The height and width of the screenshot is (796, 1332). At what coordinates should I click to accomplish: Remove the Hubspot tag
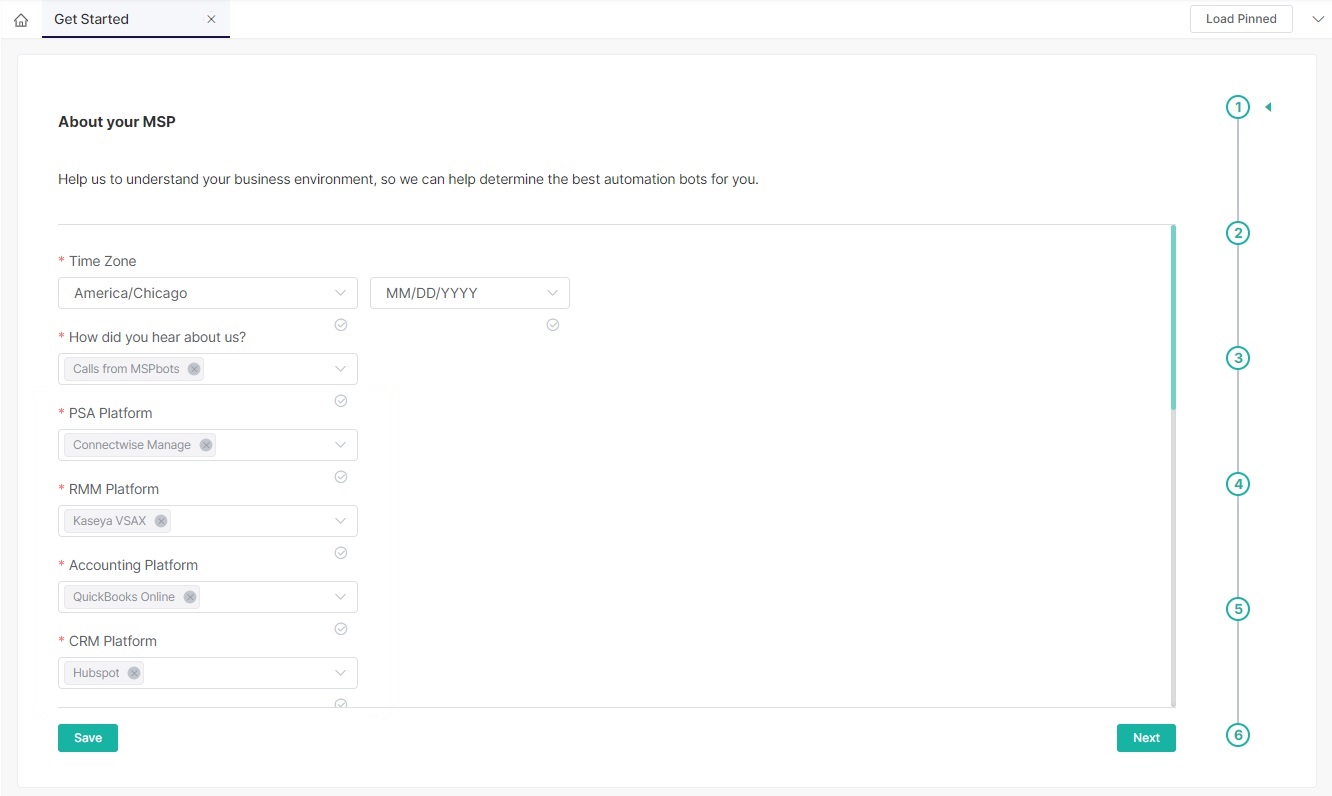134,673
